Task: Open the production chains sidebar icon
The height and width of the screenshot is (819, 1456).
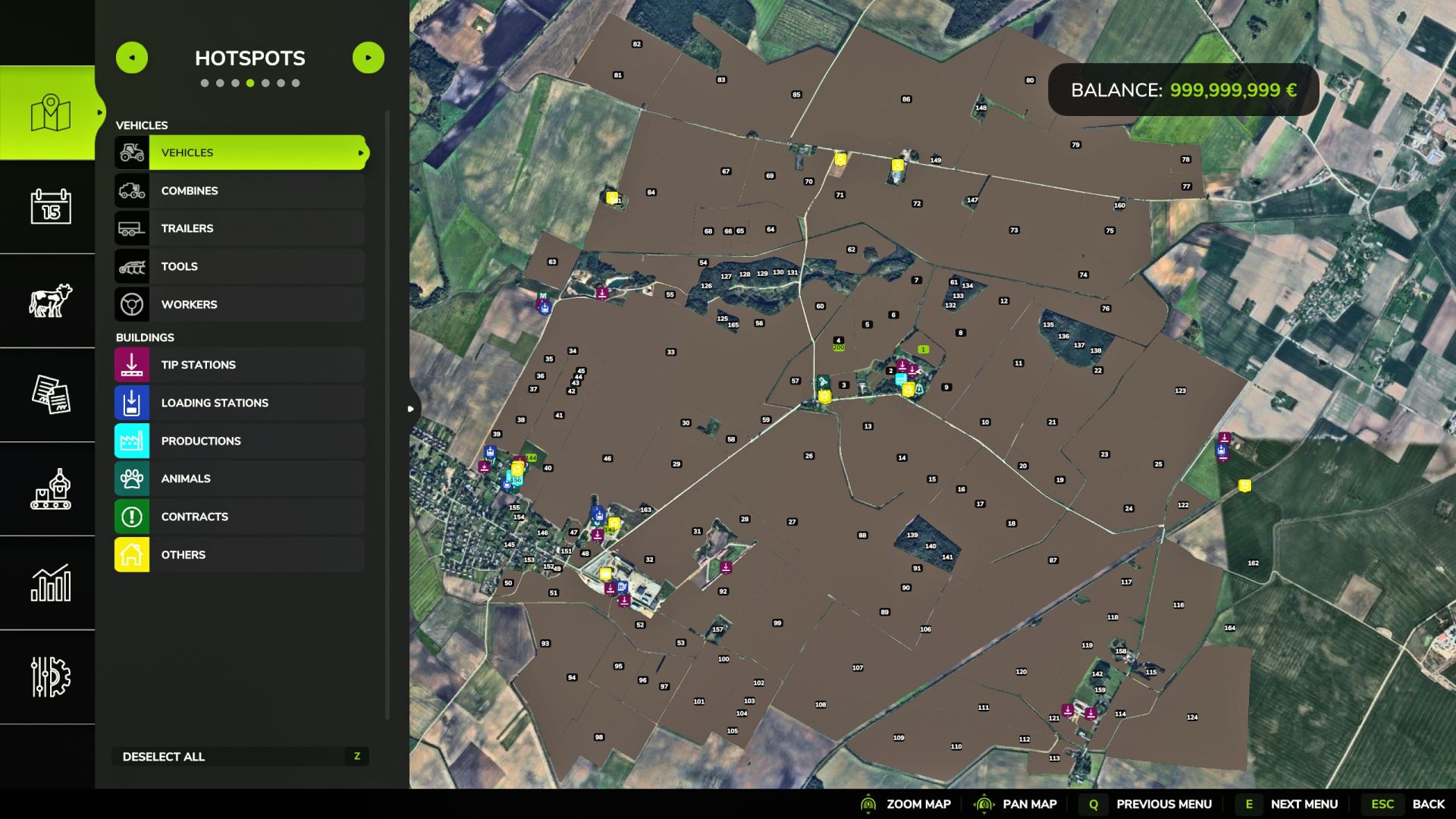Action: click(x=51, y=488)
